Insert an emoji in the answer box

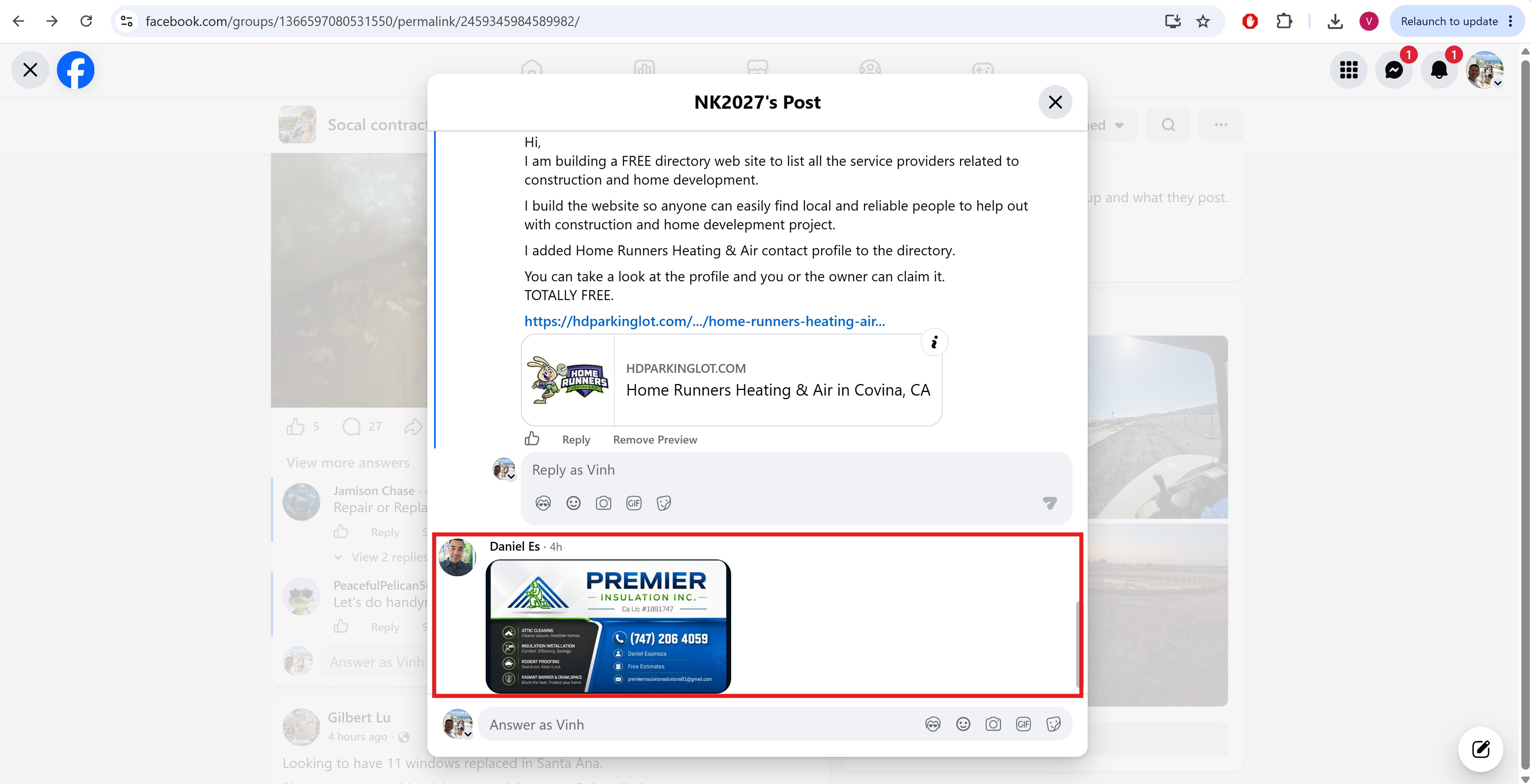[963, 724]
